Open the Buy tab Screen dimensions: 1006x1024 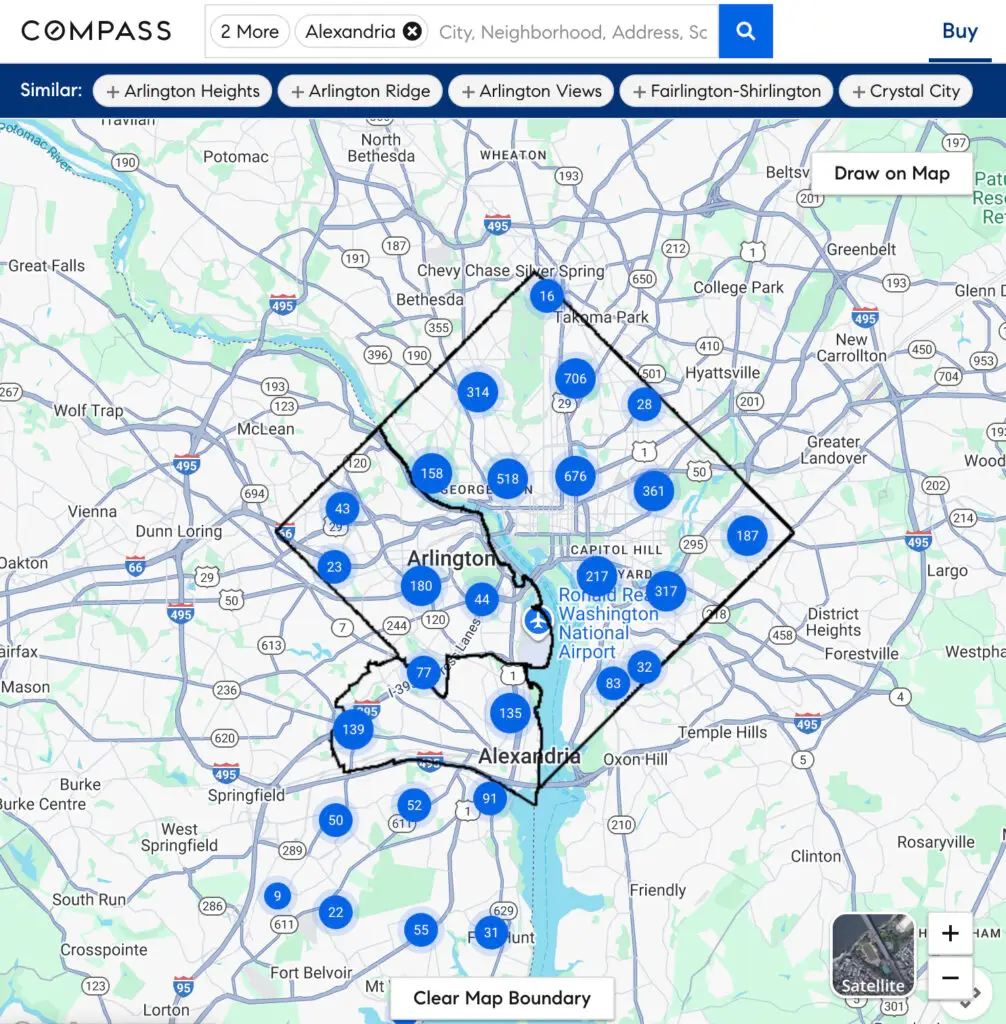[959, 31]
